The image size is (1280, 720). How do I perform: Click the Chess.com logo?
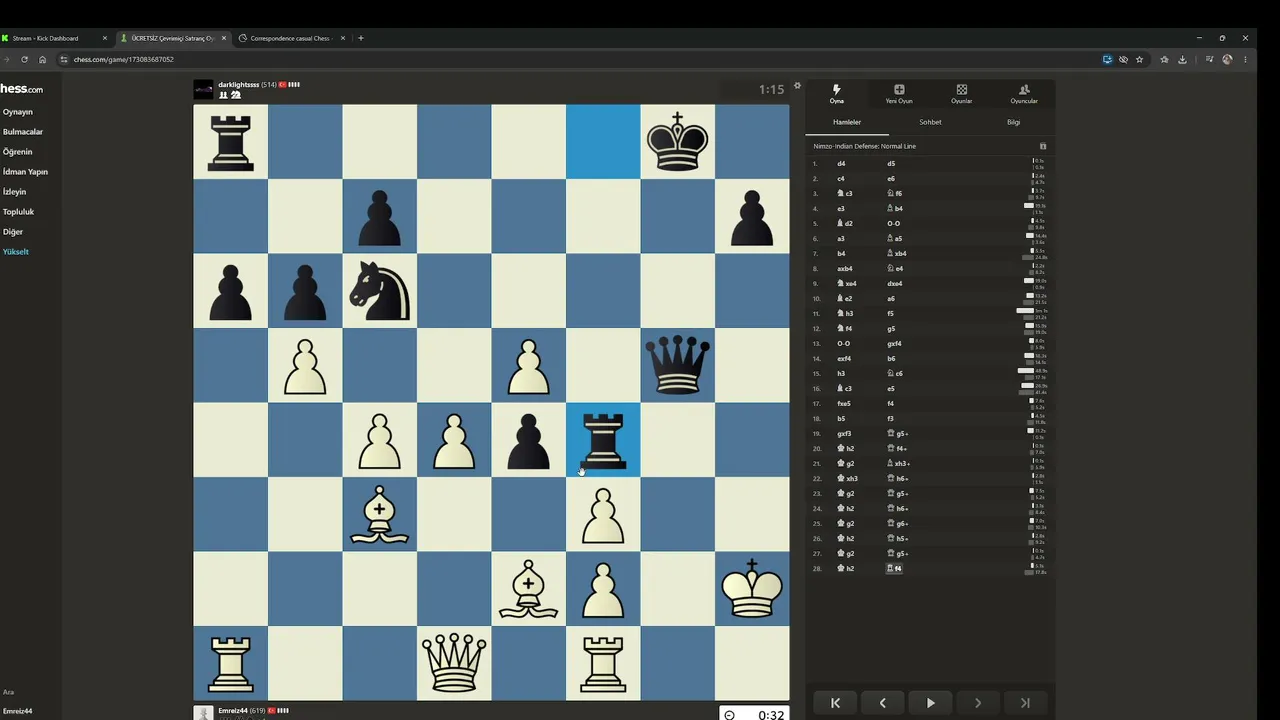[21, 89]
